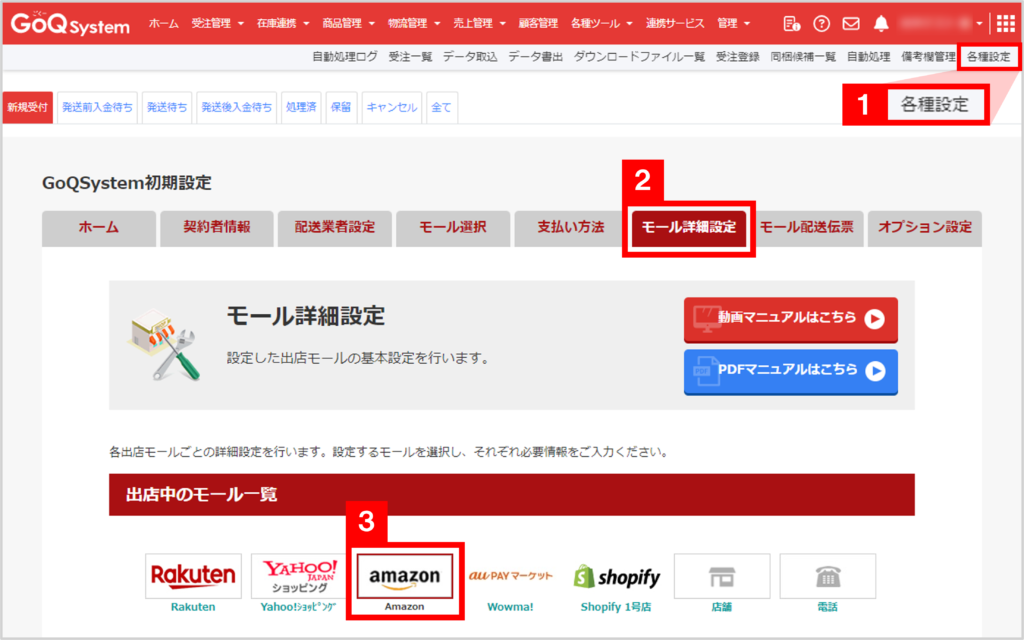Open the モール配送伝票 tab
The image size is (1024, 640).
[806, 228]
